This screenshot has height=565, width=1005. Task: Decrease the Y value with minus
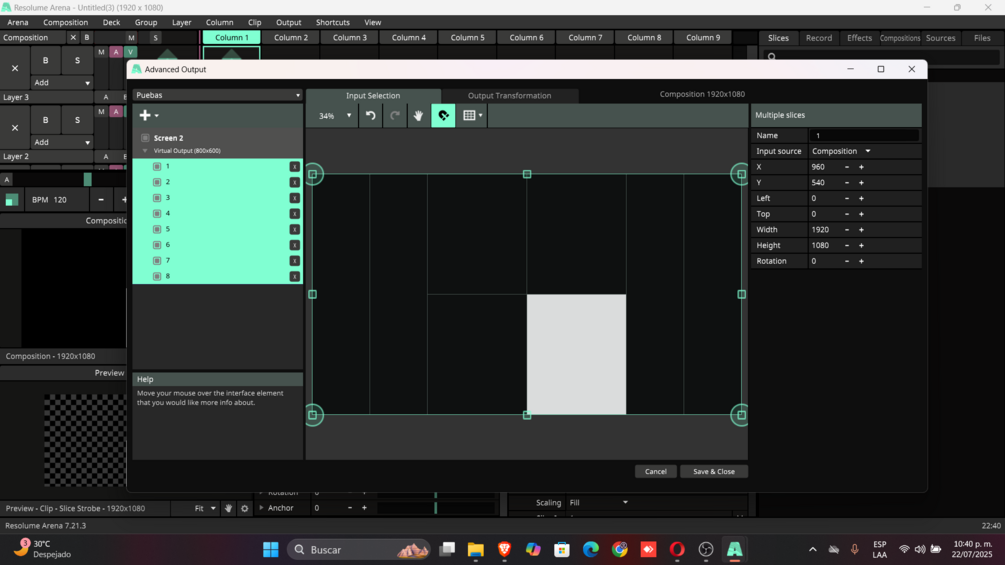coord(847,183)
